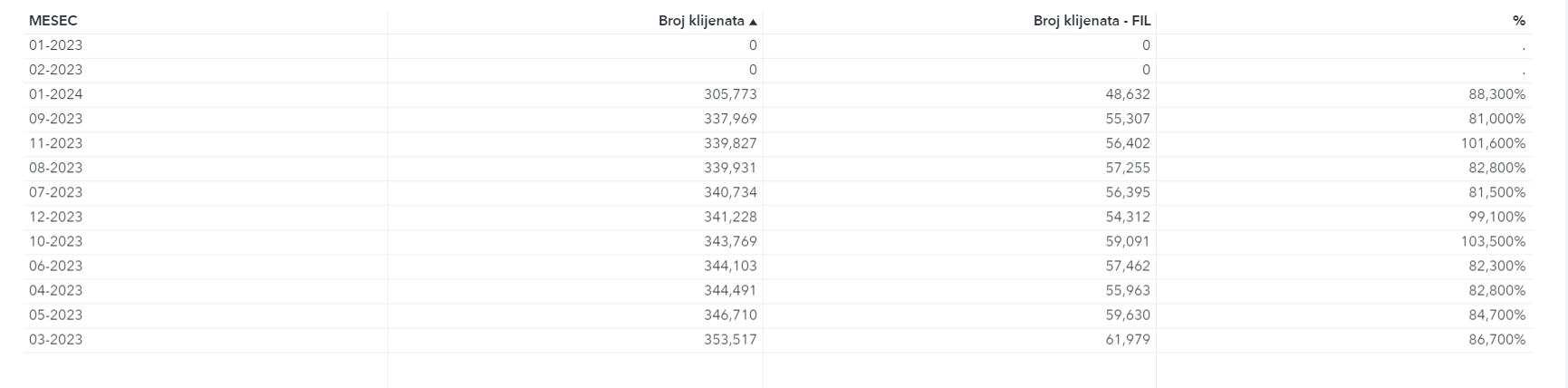Click the 12-2023 month cell
Image resolution: width=1568 pixels, height=388 pixels.
56,217
